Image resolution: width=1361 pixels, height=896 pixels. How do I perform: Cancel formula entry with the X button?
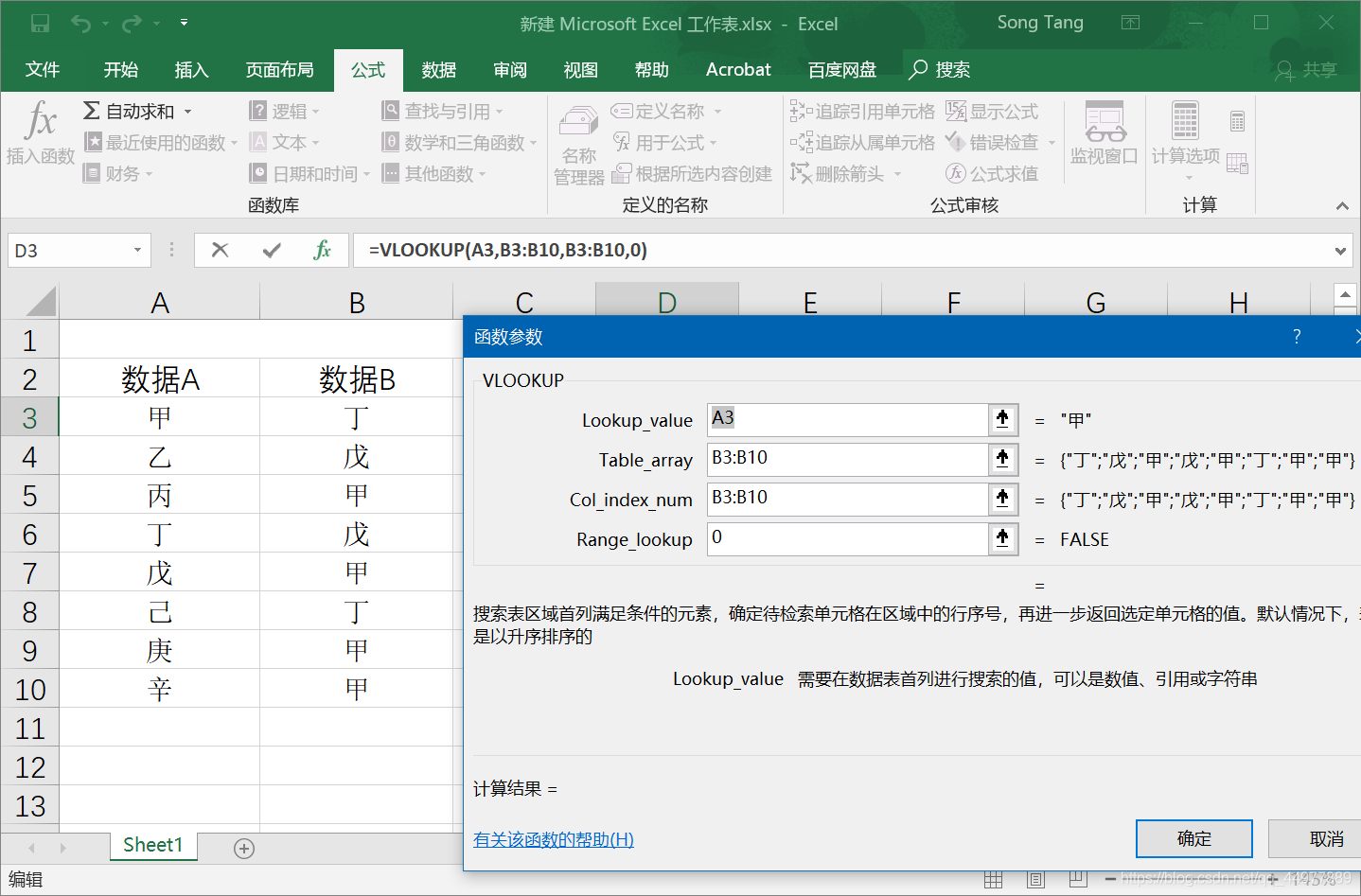click(x=220, y=250)
